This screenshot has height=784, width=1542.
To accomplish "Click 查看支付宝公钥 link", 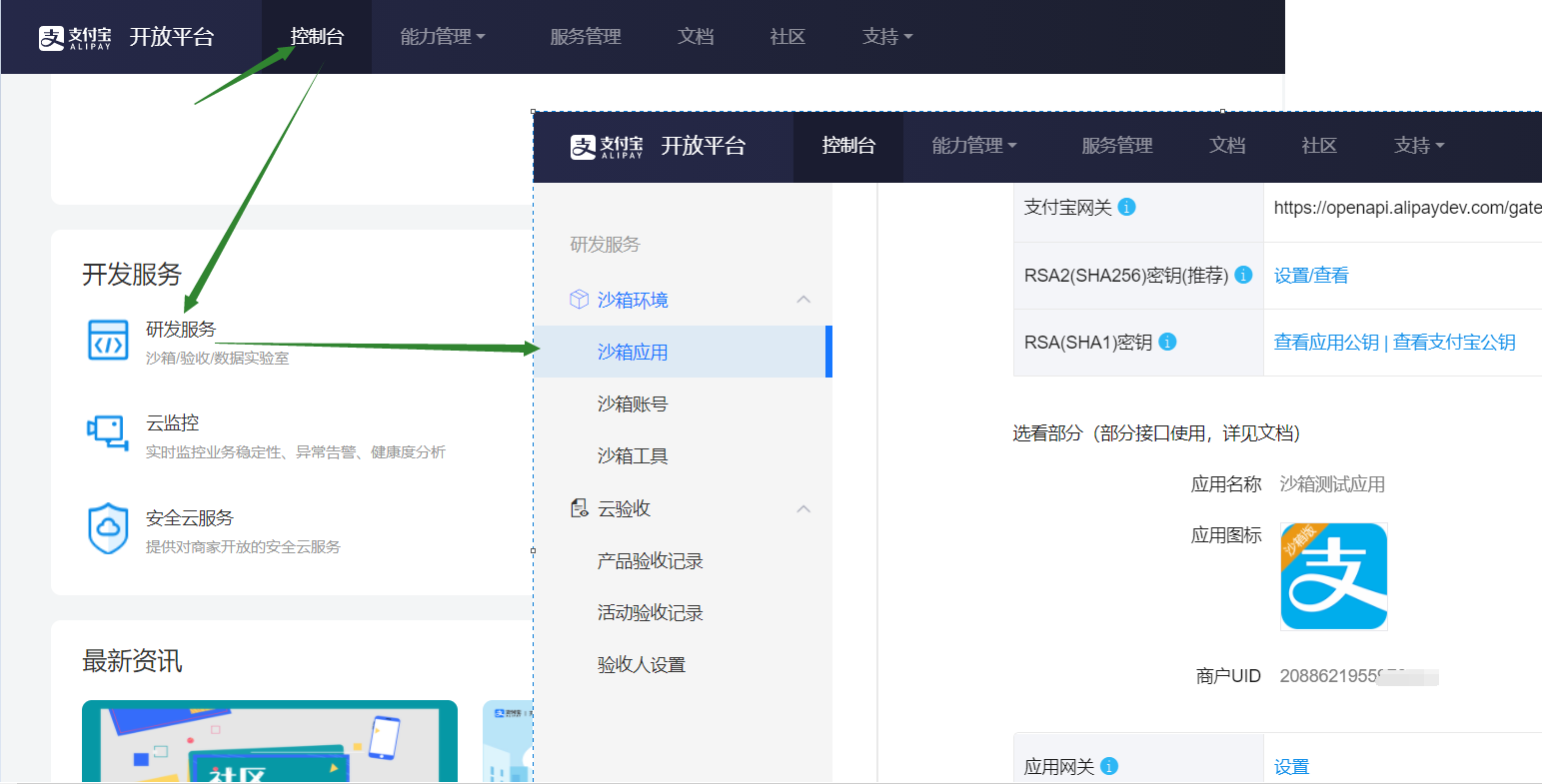I will click(x=1454, y=342).
